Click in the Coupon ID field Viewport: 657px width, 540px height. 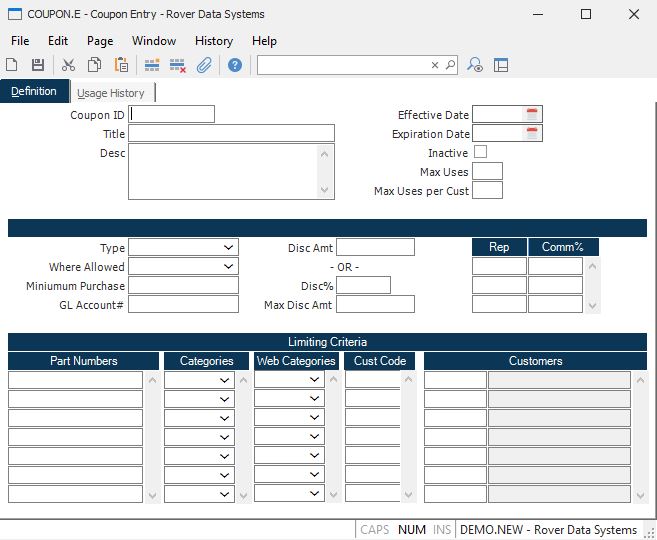(171, 115)
